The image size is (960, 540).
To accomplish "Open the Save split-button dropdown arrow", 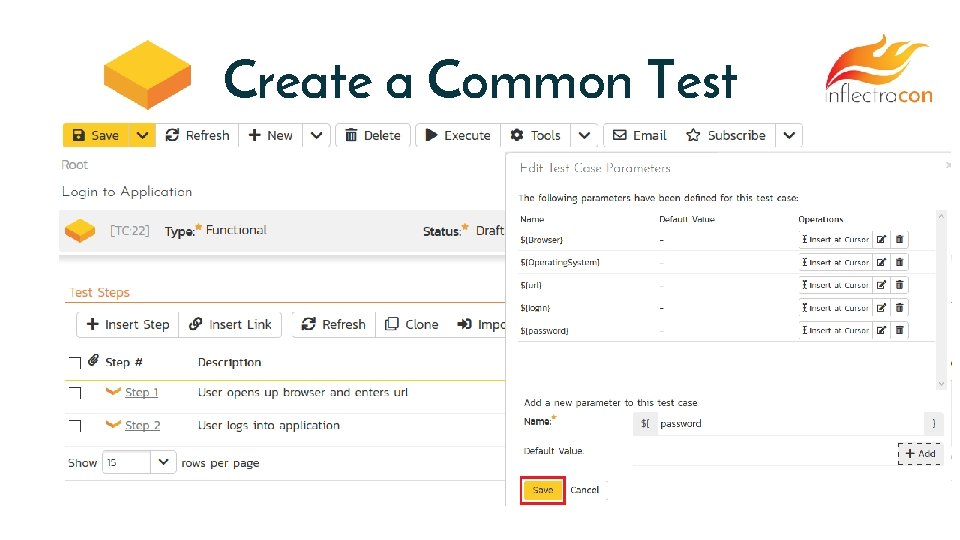I will click(x=142, y=136).
